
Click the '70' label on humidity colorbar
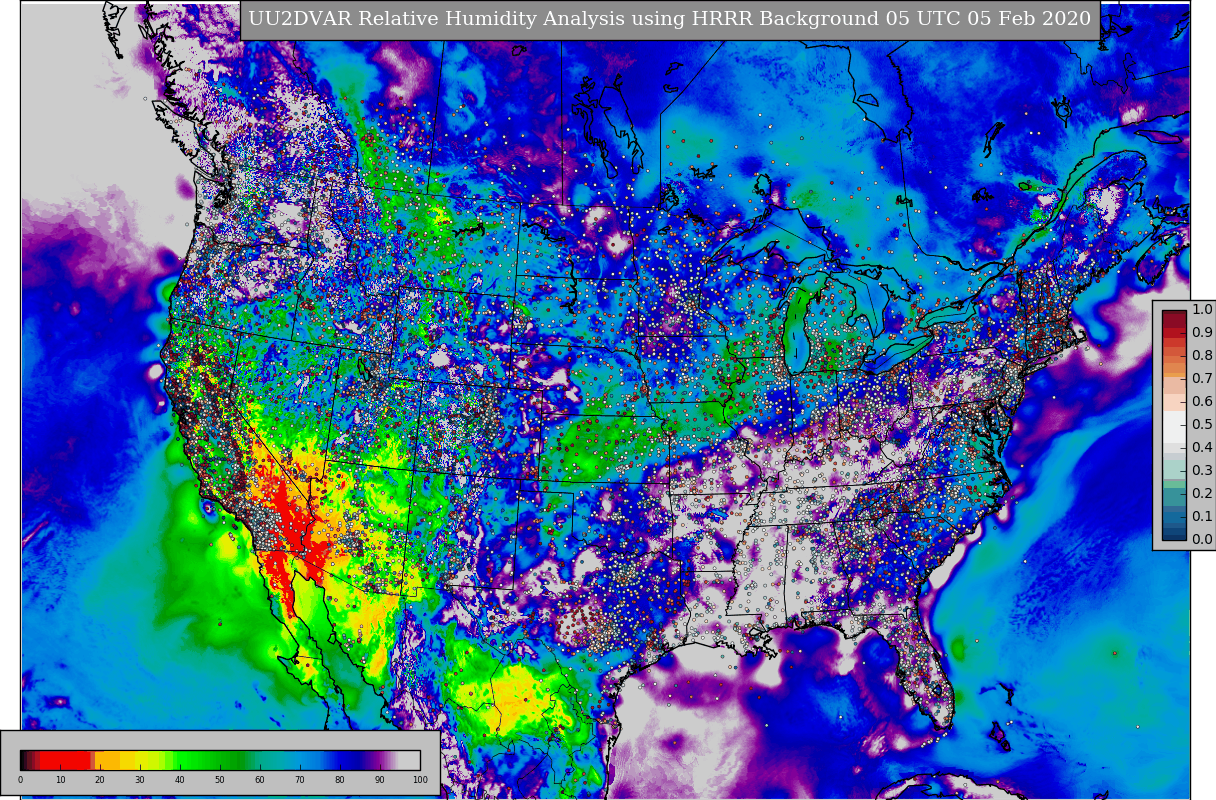(x=300, y=780)
